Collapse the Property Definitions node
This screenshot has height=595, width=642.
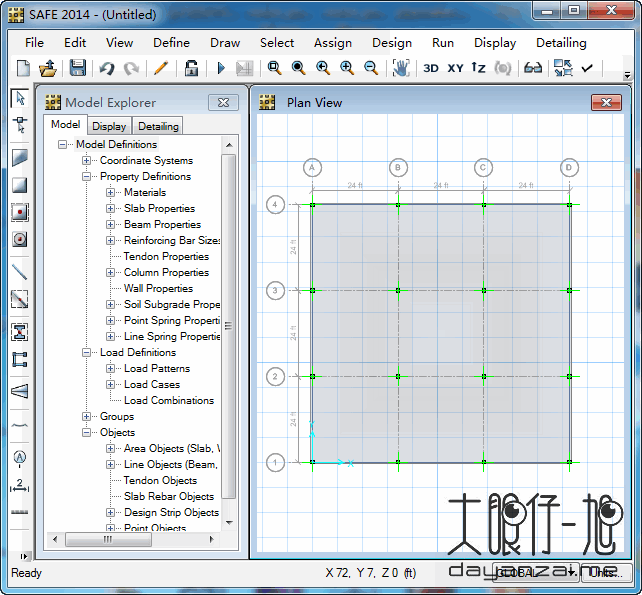[86, 176]
